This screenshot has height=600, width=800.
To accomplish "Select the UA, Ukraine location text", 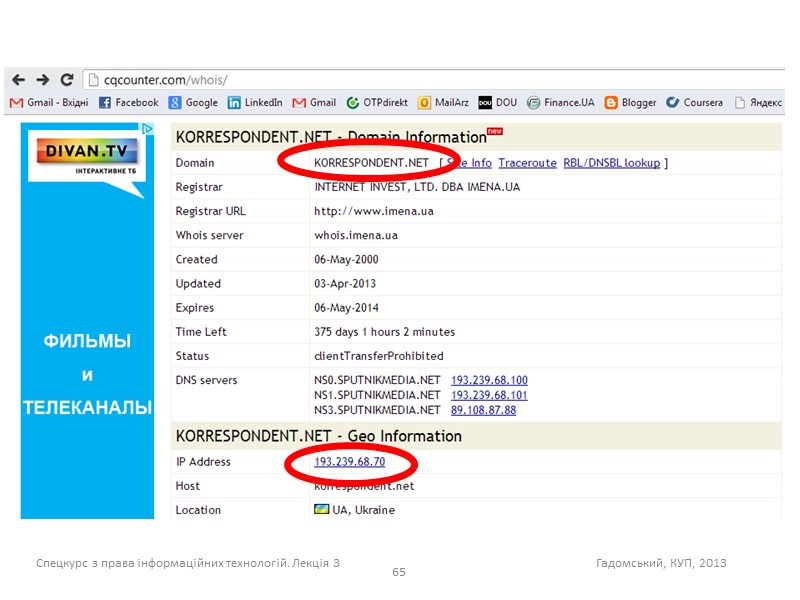I will click(364, 510).
